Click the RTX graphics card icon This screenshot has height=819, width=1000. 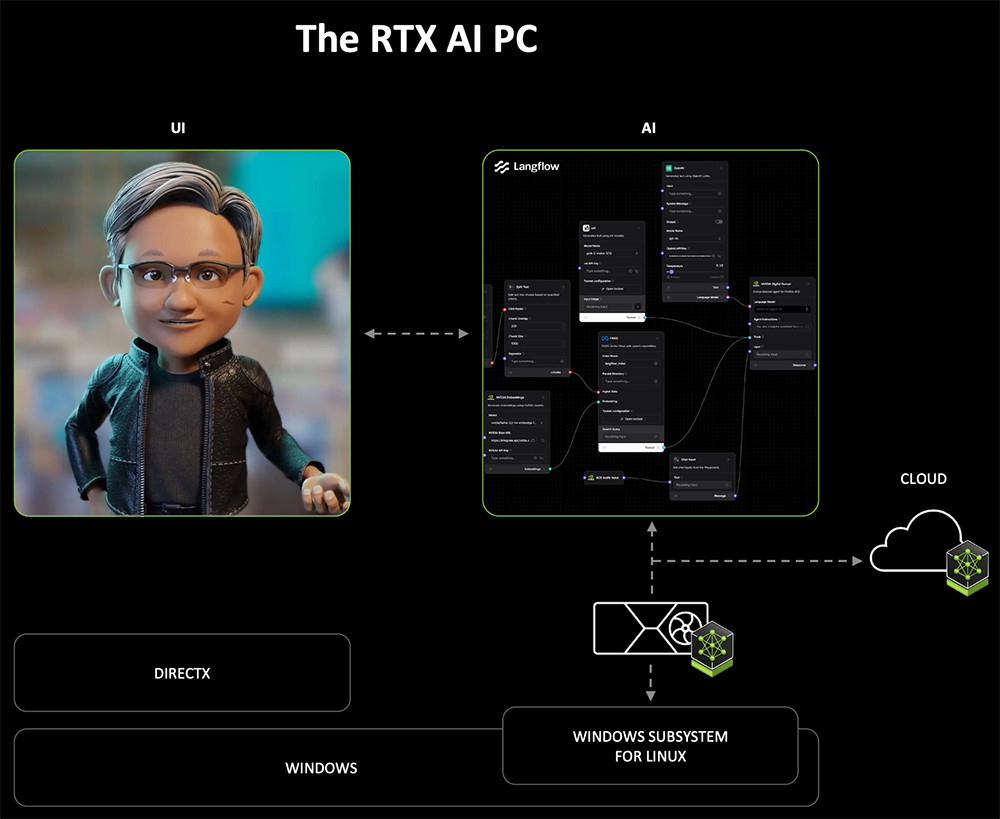[x=650, y=628]
